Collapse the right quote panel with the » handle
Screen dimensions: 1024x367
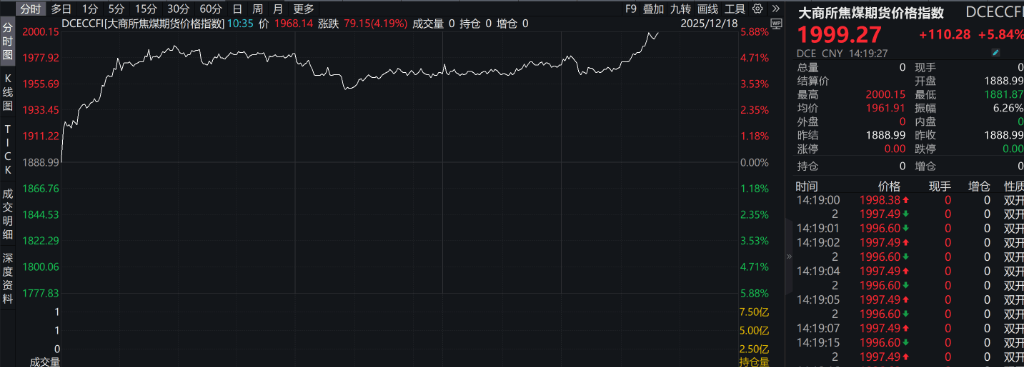point(788,257)
